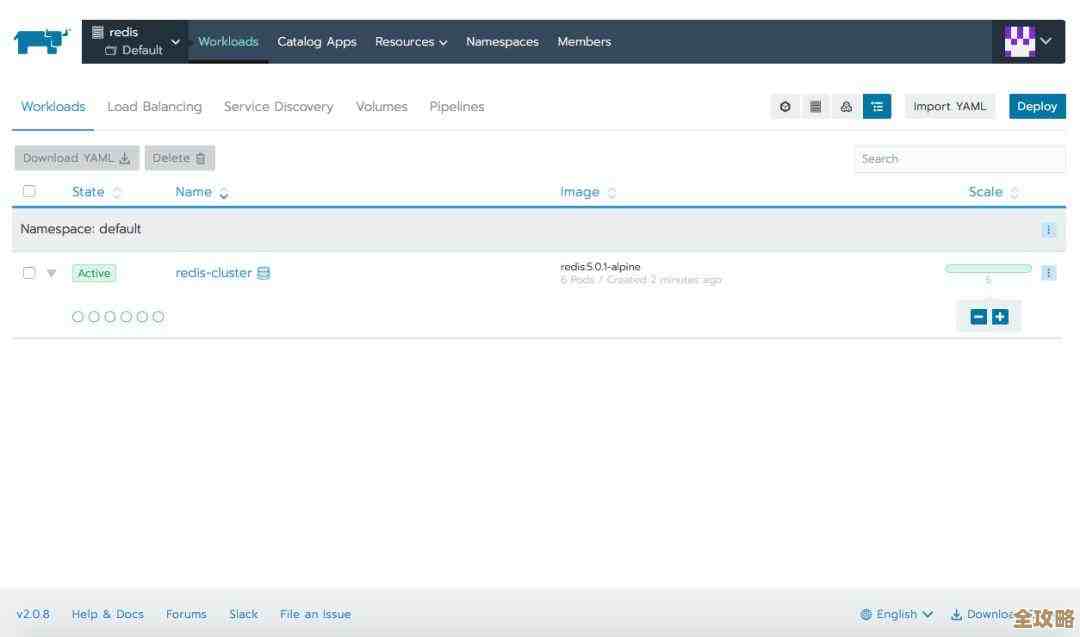Switch to the Load Balancing tab

pos(154,107)
